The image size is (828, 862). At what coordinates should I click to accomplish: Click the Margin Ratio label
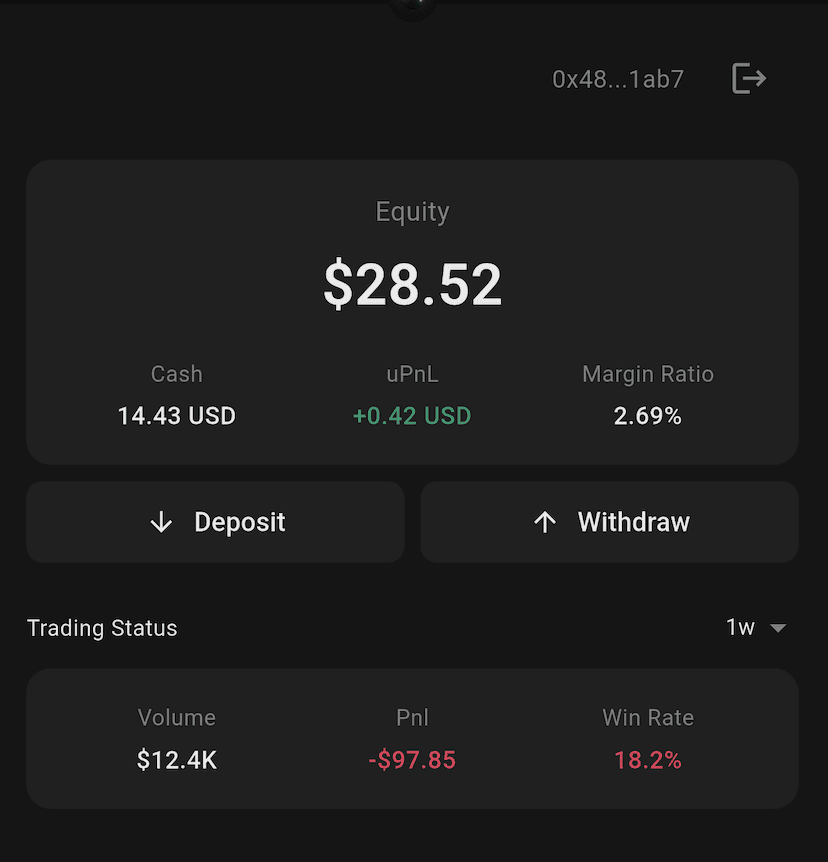point(648,374)
